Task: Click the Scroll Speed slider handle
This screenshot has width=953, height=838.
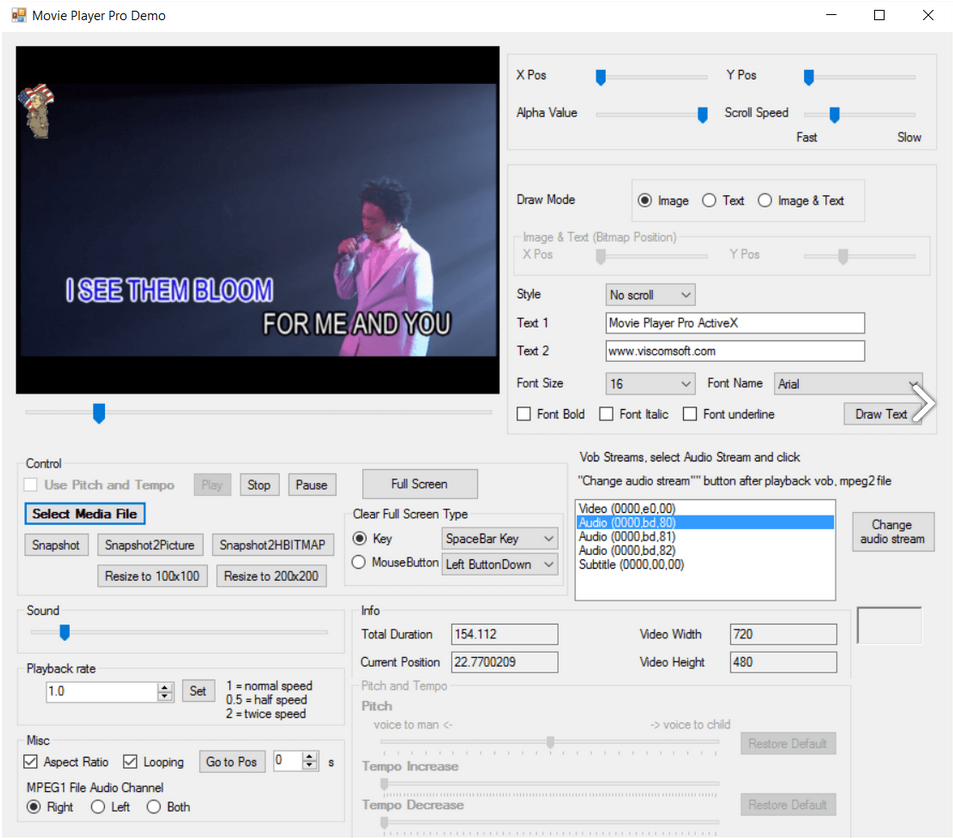Action: [834, 115]
